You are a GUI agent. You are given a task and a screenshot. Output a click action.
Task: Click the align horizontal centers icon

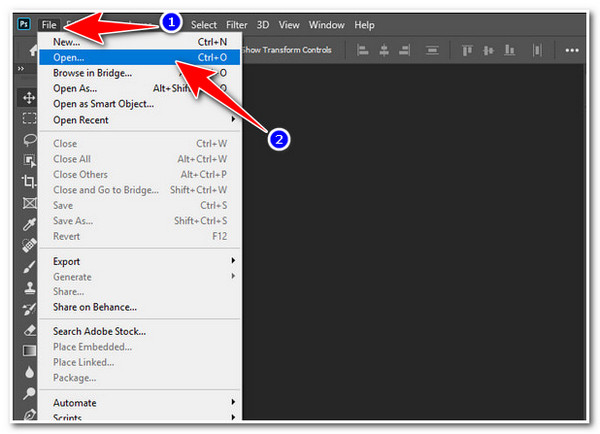click(x=384, y=50)
